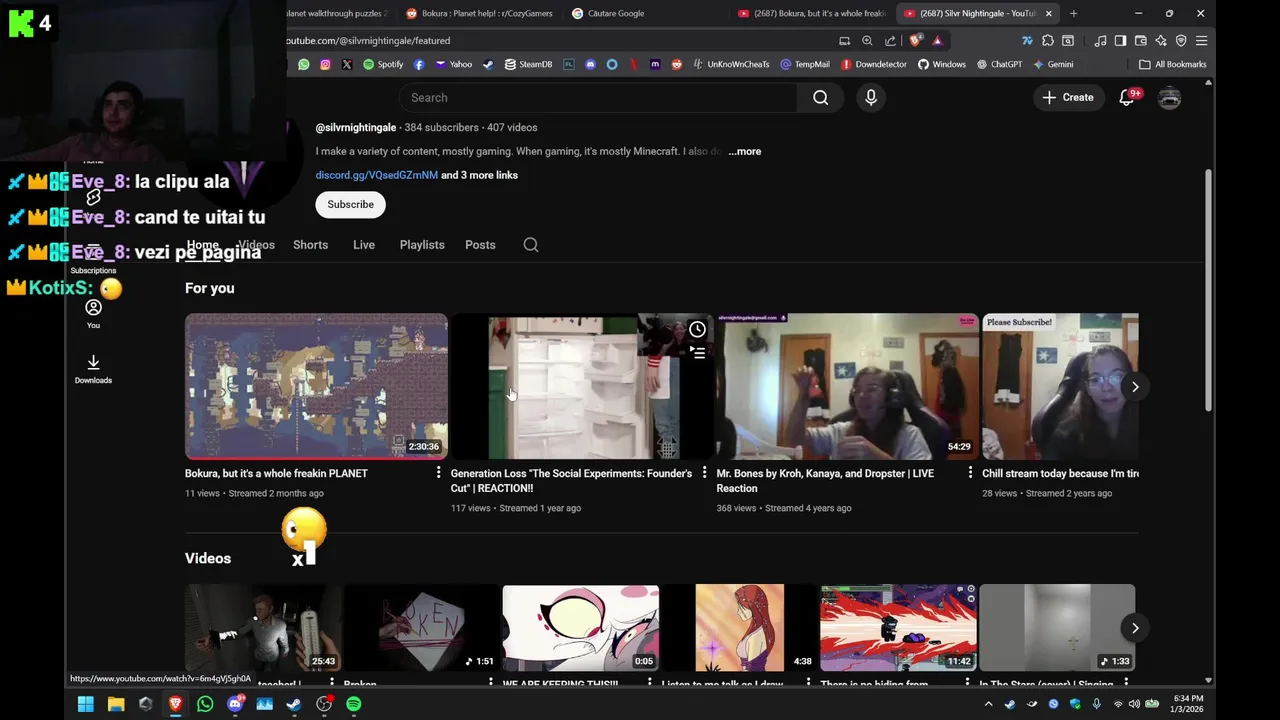Open File Explorer from taskbar
Image resolution: width=1280 pixels, height=720 pixels.
click(x=116, y=704)
